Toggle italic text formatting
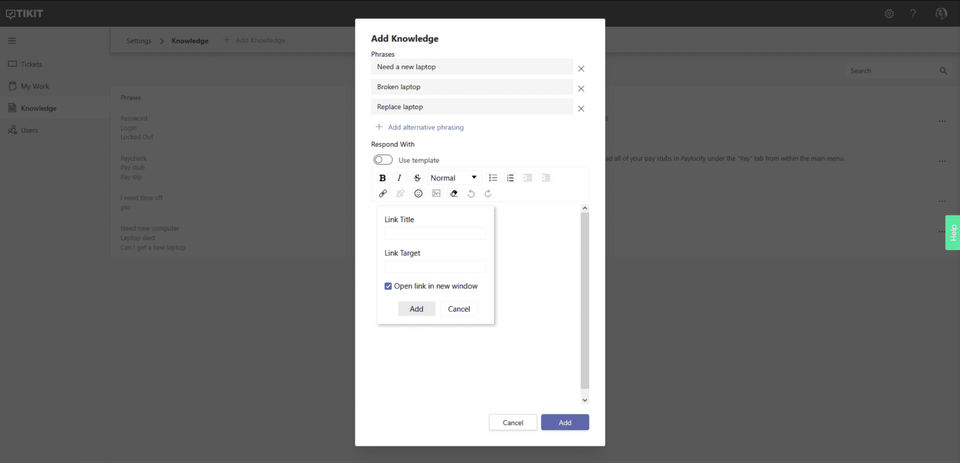 click(399, 178)
